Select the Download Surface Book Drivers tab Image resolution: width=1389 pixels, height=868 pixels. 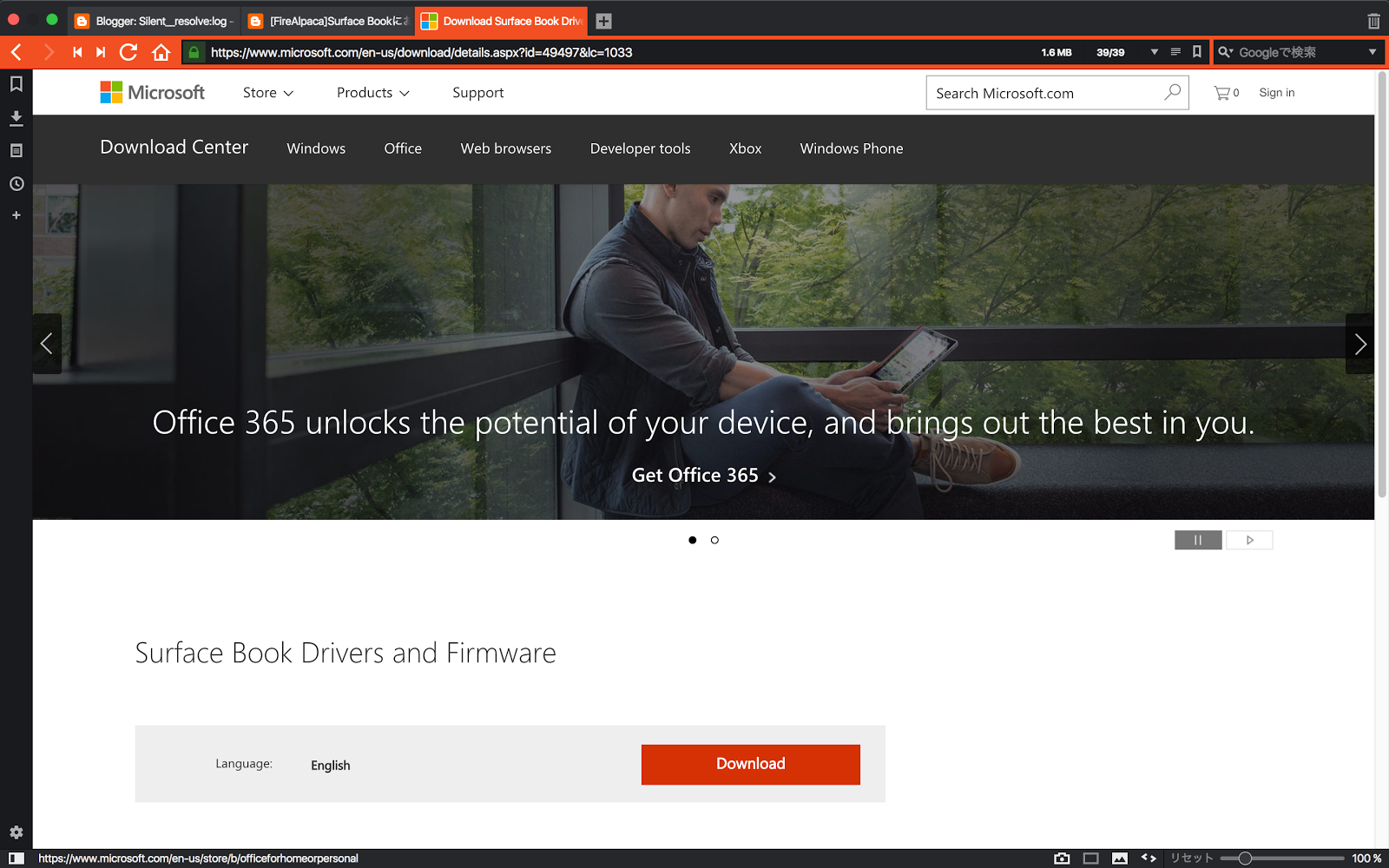(502, 21)
